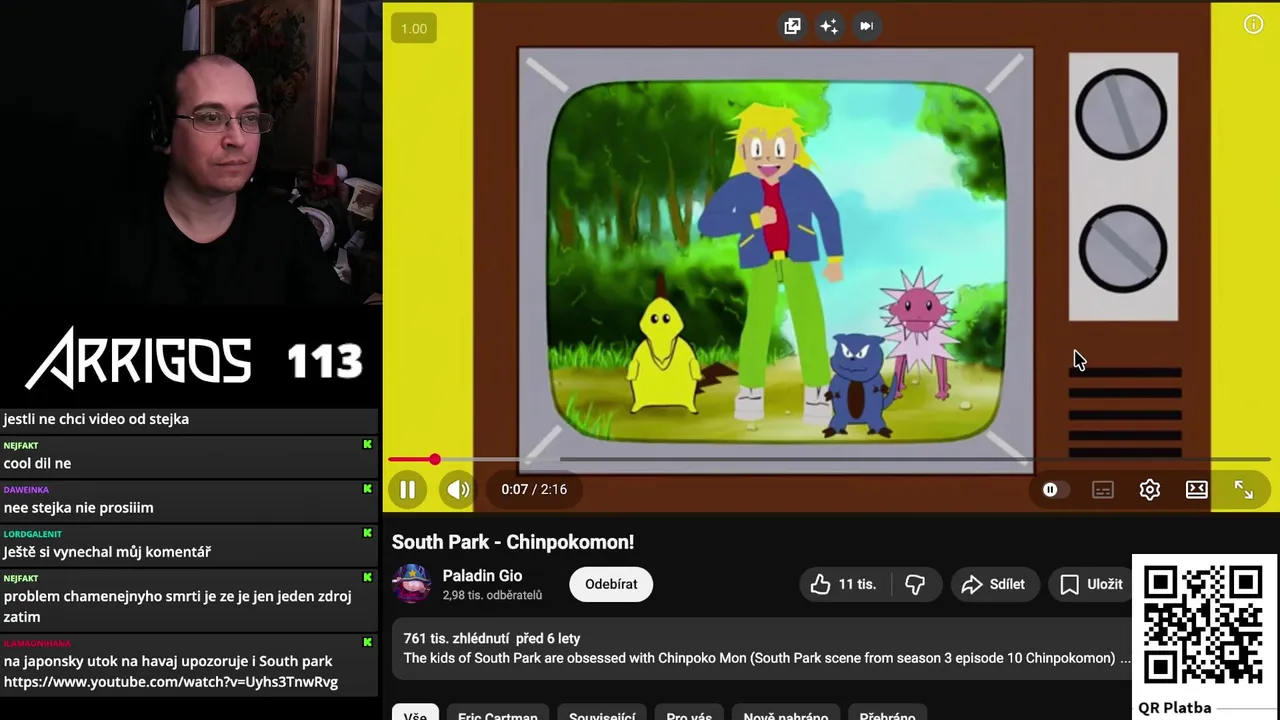
Task: Click the ARRIGOS stream logo
Action: click(x=139, y=358)
